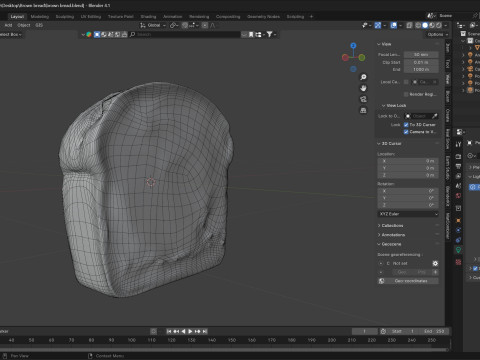Screen dimensions: 480x360
Task: Click the Scene name field in top bar
Action: tap(452, 16)
